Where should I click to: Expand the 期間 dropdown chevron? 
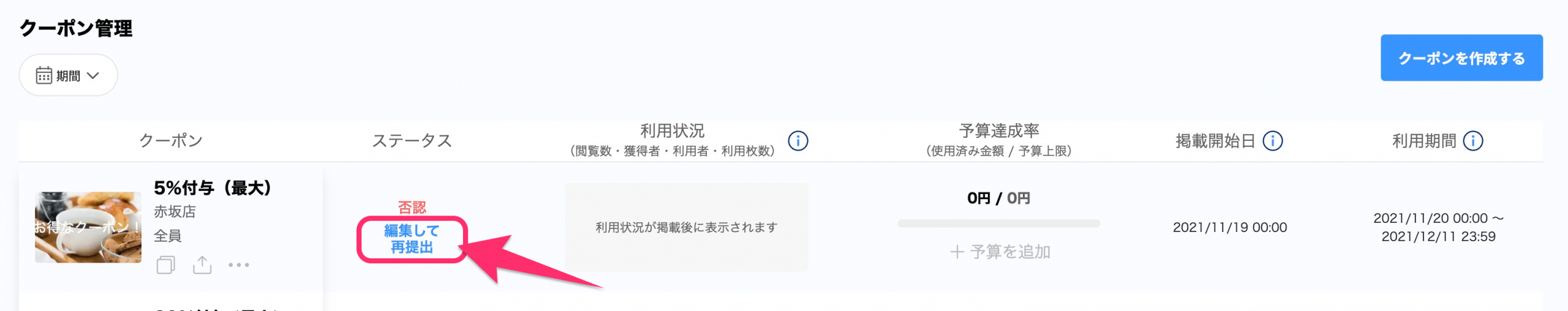93,75
